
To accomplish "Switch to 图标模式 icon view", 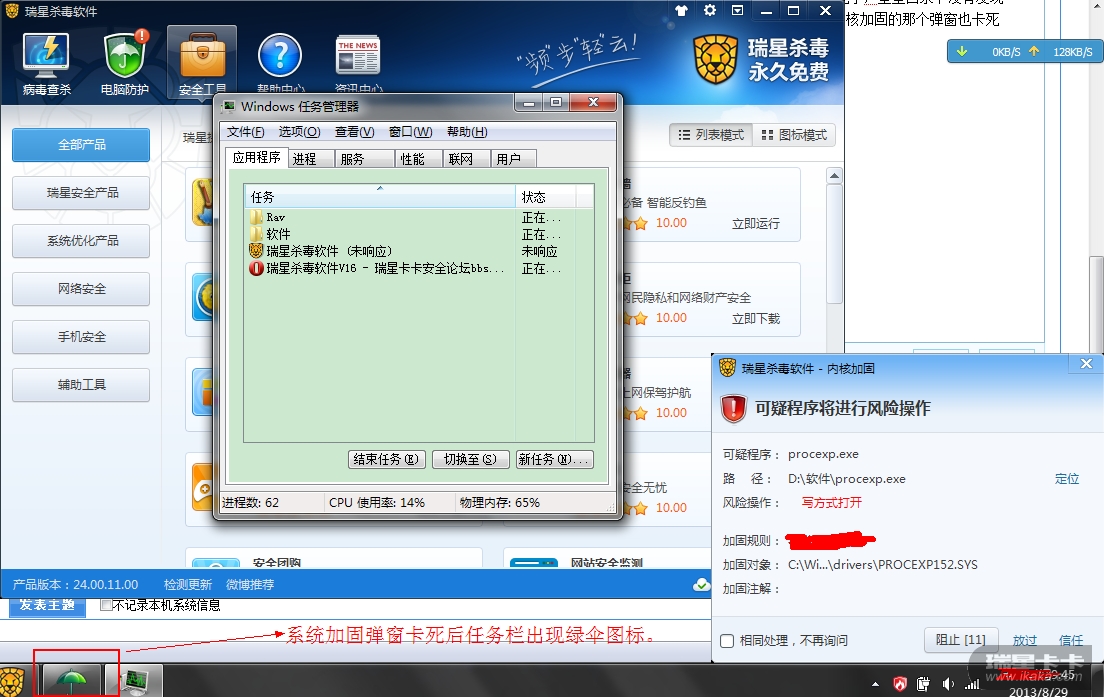I will (794, 135).
